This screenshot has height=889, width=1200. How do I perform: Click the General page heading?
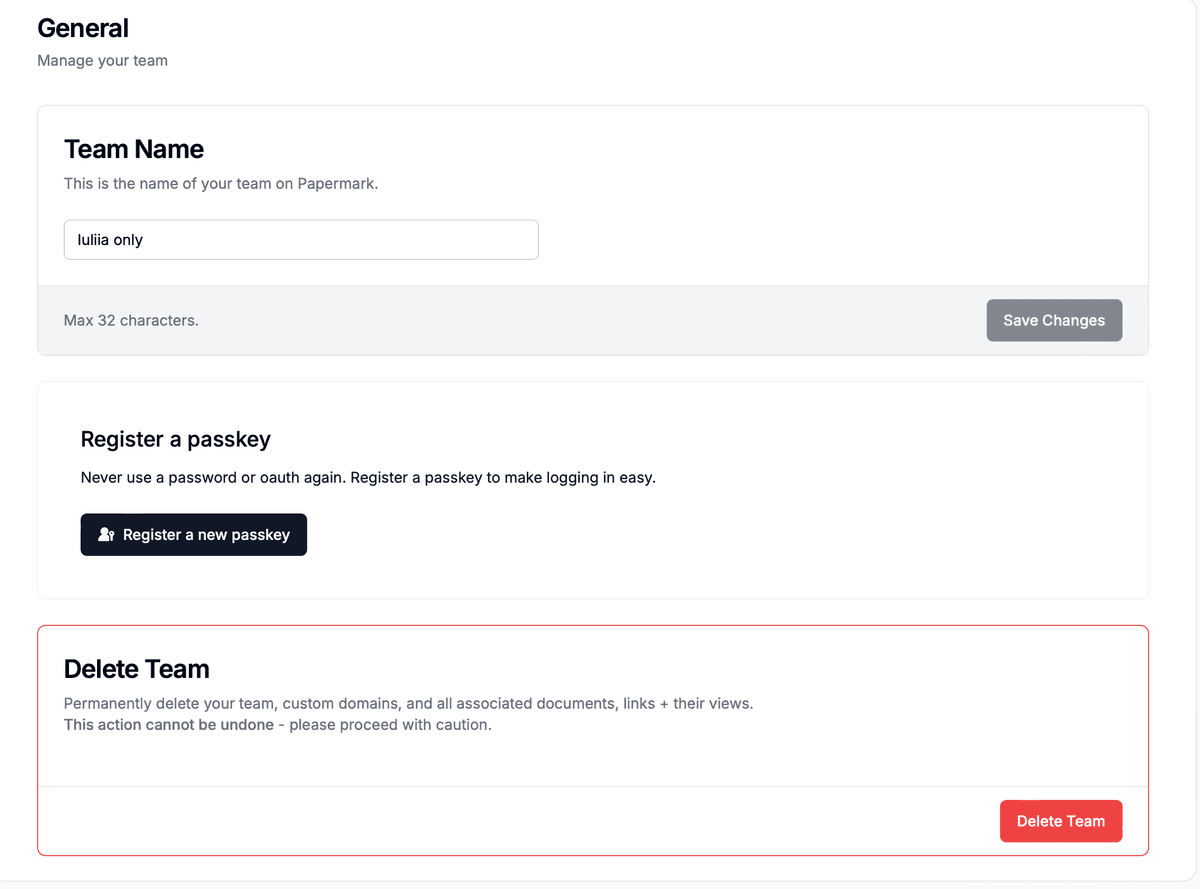pos(83,28)
